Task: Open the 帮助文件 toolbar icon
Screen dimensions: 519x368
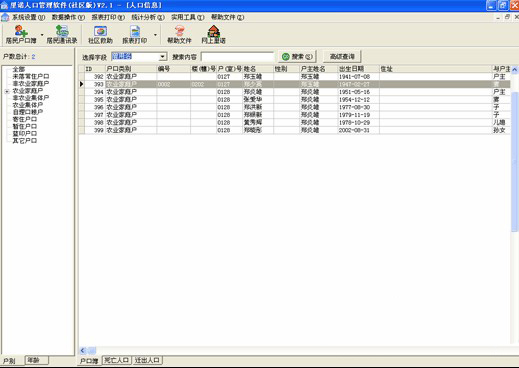Action: pos(179,35)
